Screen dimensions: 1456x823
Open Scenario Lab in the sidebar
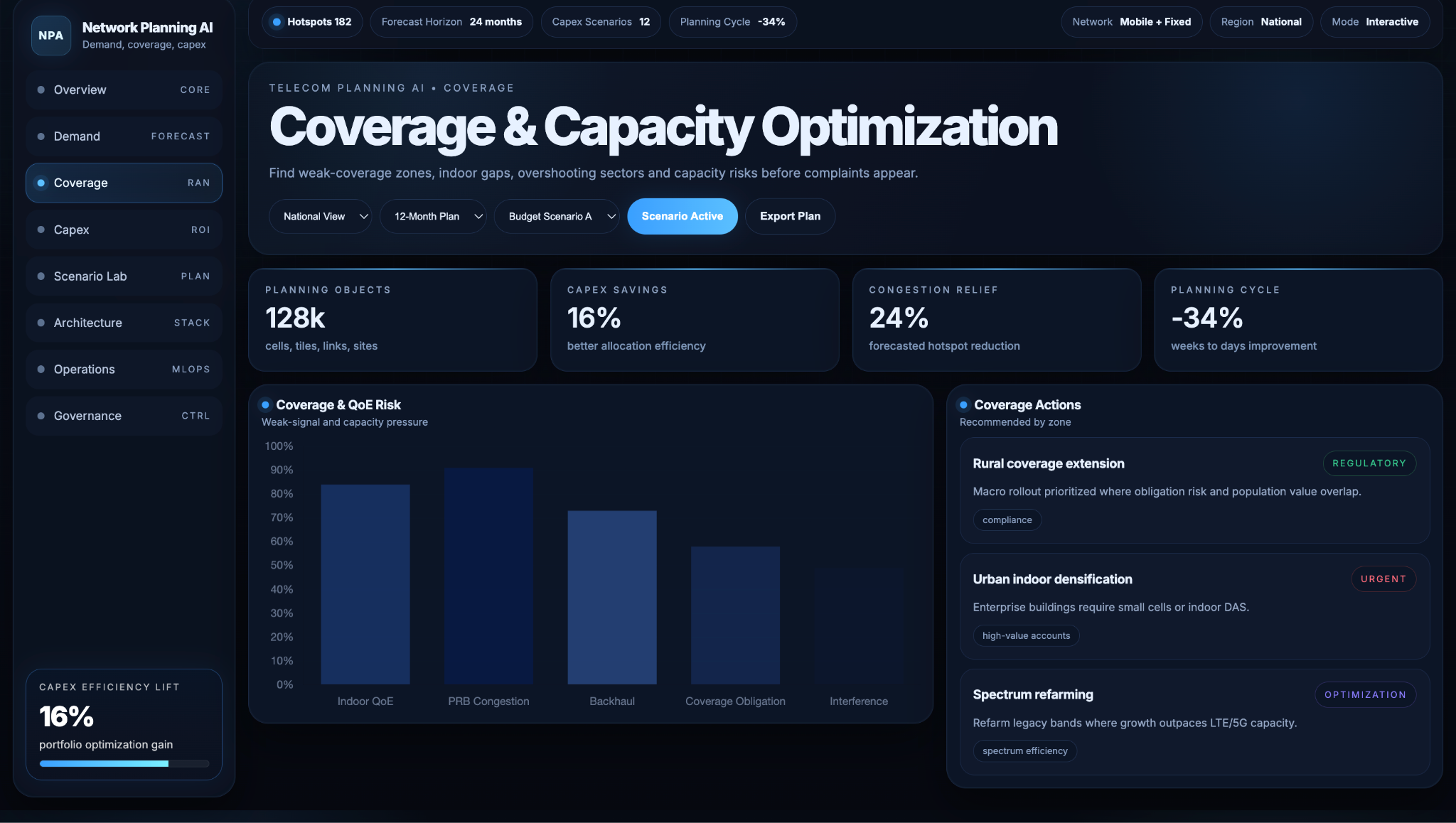pos(124,276)
